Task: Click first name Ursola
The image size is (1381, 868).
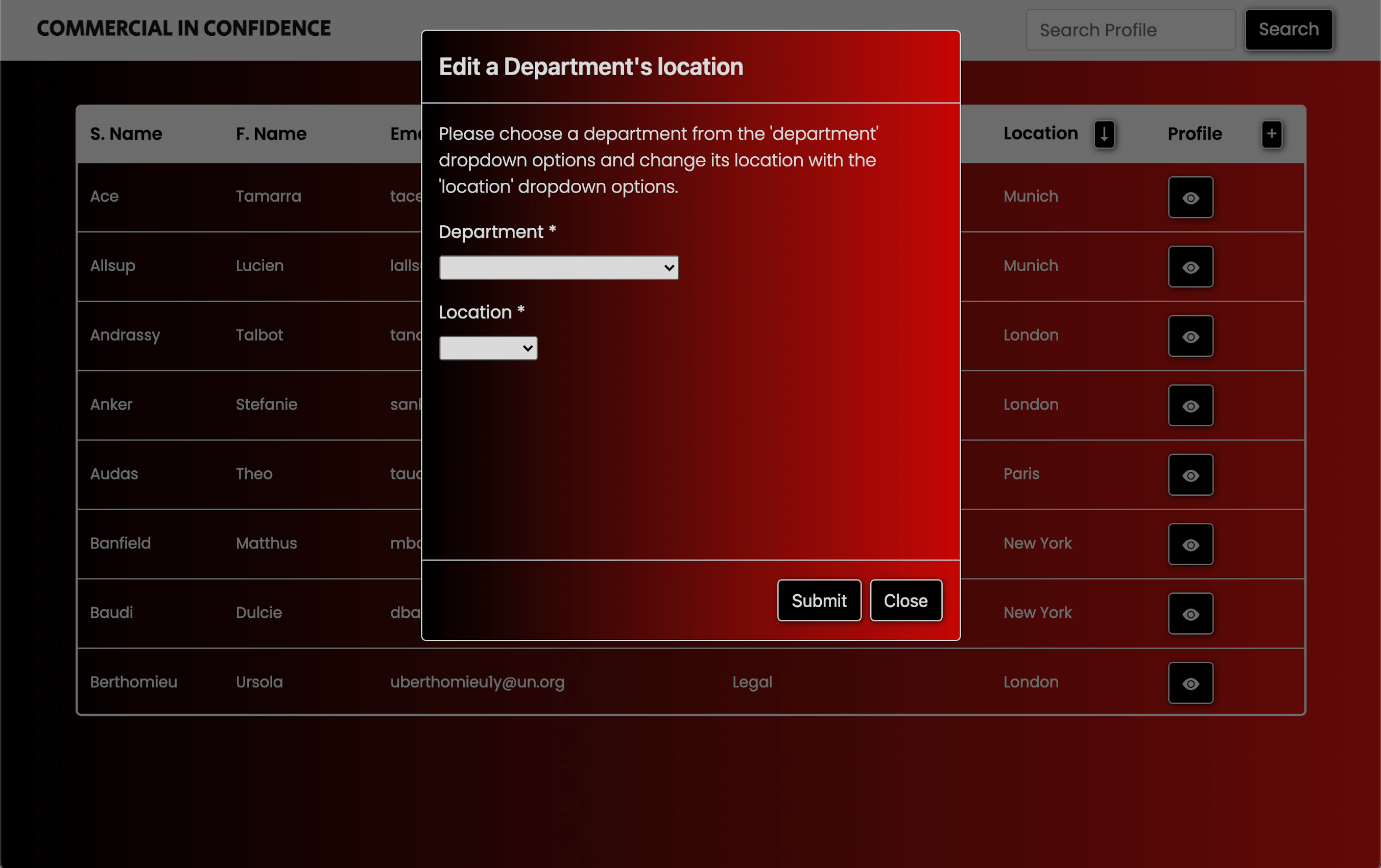Action: [x=259, y=682]
